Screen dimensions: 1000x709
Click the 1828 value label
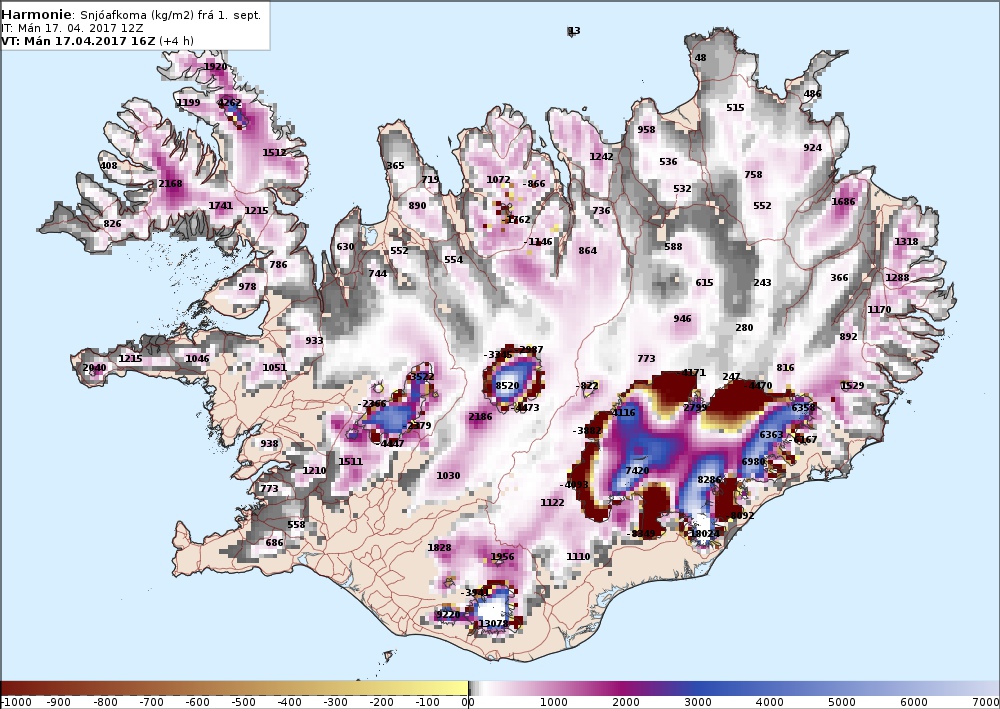[x=439, y=547]
